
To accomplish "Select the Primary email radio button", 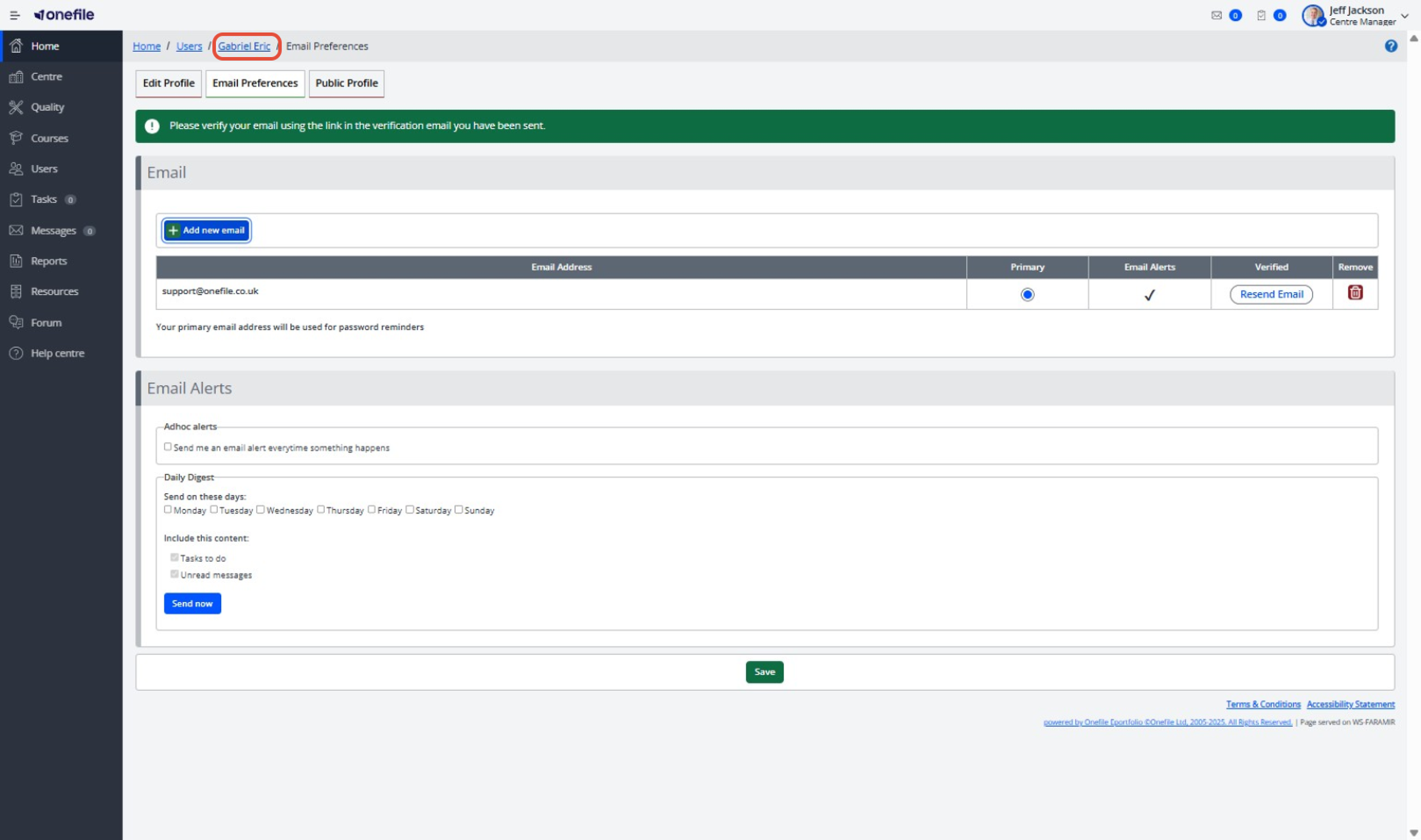I will pos(1027,294).
